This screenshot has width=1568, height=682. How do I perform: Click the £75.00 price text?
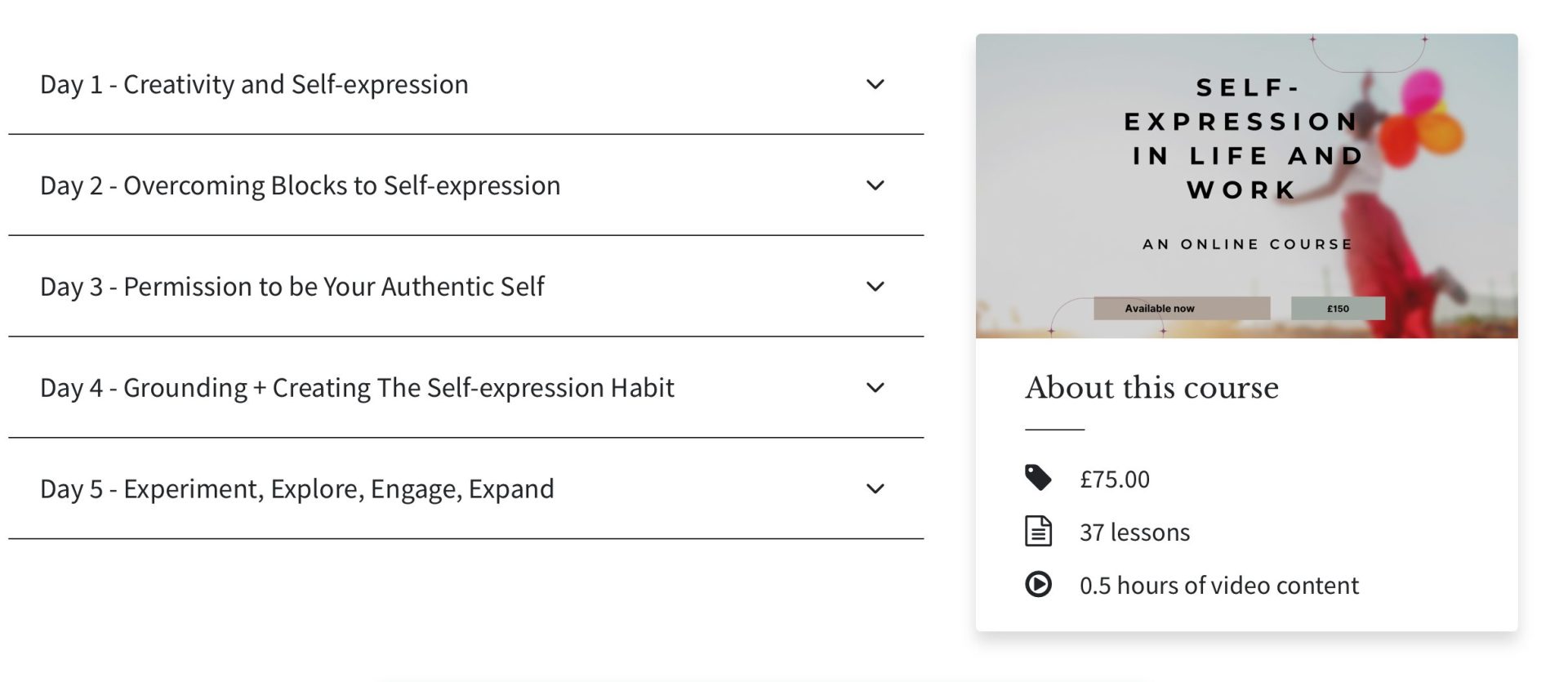pos(1114,479)
